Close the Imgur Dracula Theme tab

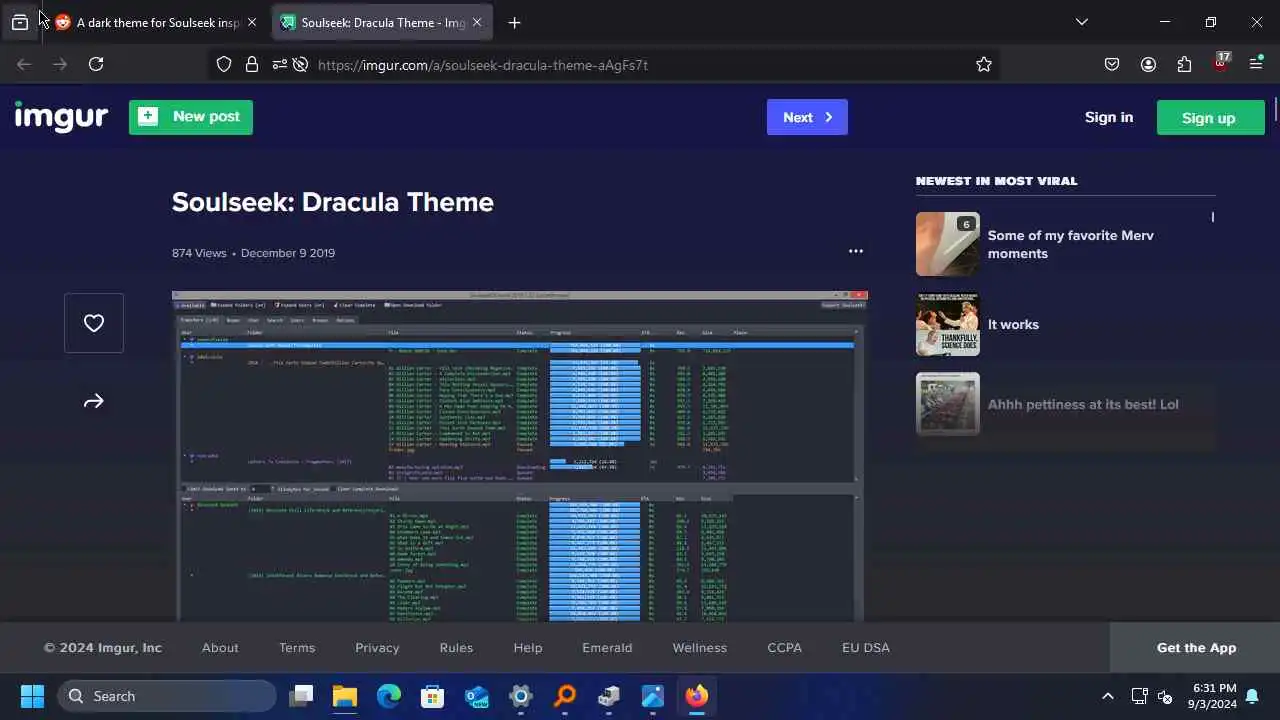click(x=476, y=22)
